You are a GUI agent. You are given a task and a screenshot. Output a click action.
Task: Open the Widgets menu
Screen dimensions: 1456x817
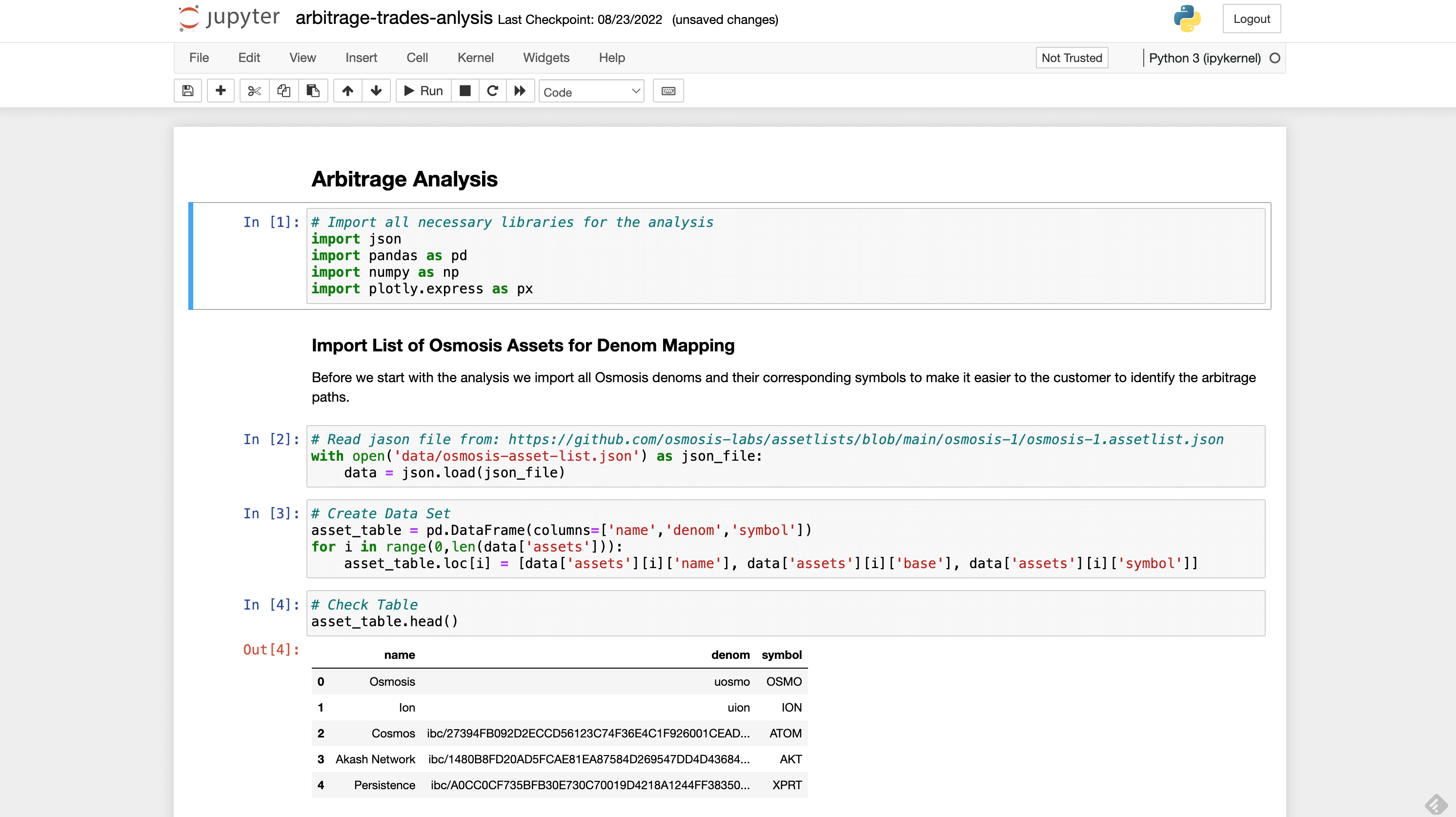546,57
